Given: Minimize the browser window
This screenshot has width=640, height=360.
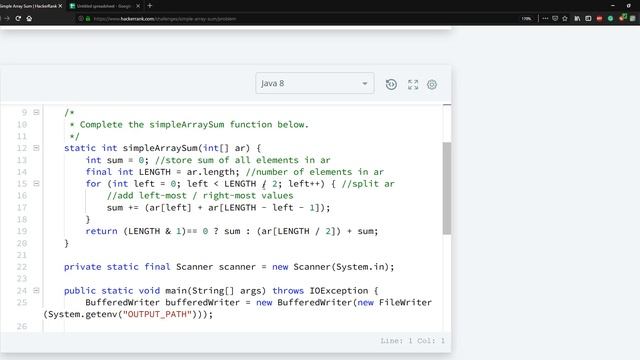Looking at the screenshot, I should pyautogui.click(x=613, y=6).
